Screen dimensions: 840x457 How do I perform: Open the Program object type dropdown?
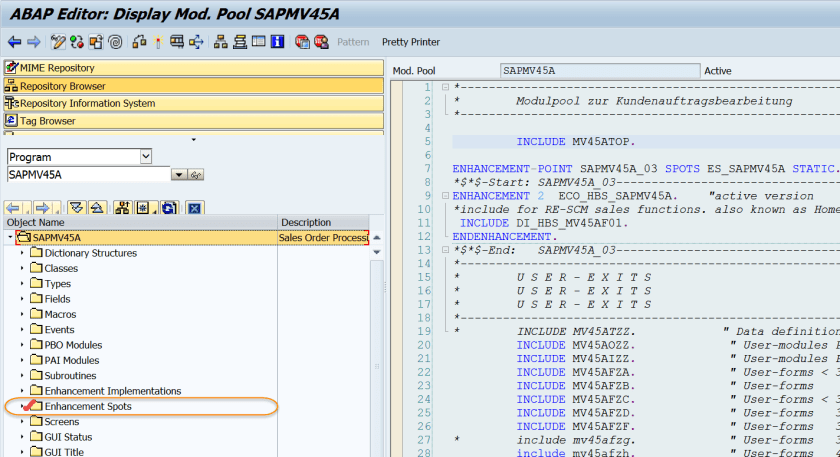(x=146, y=157)
